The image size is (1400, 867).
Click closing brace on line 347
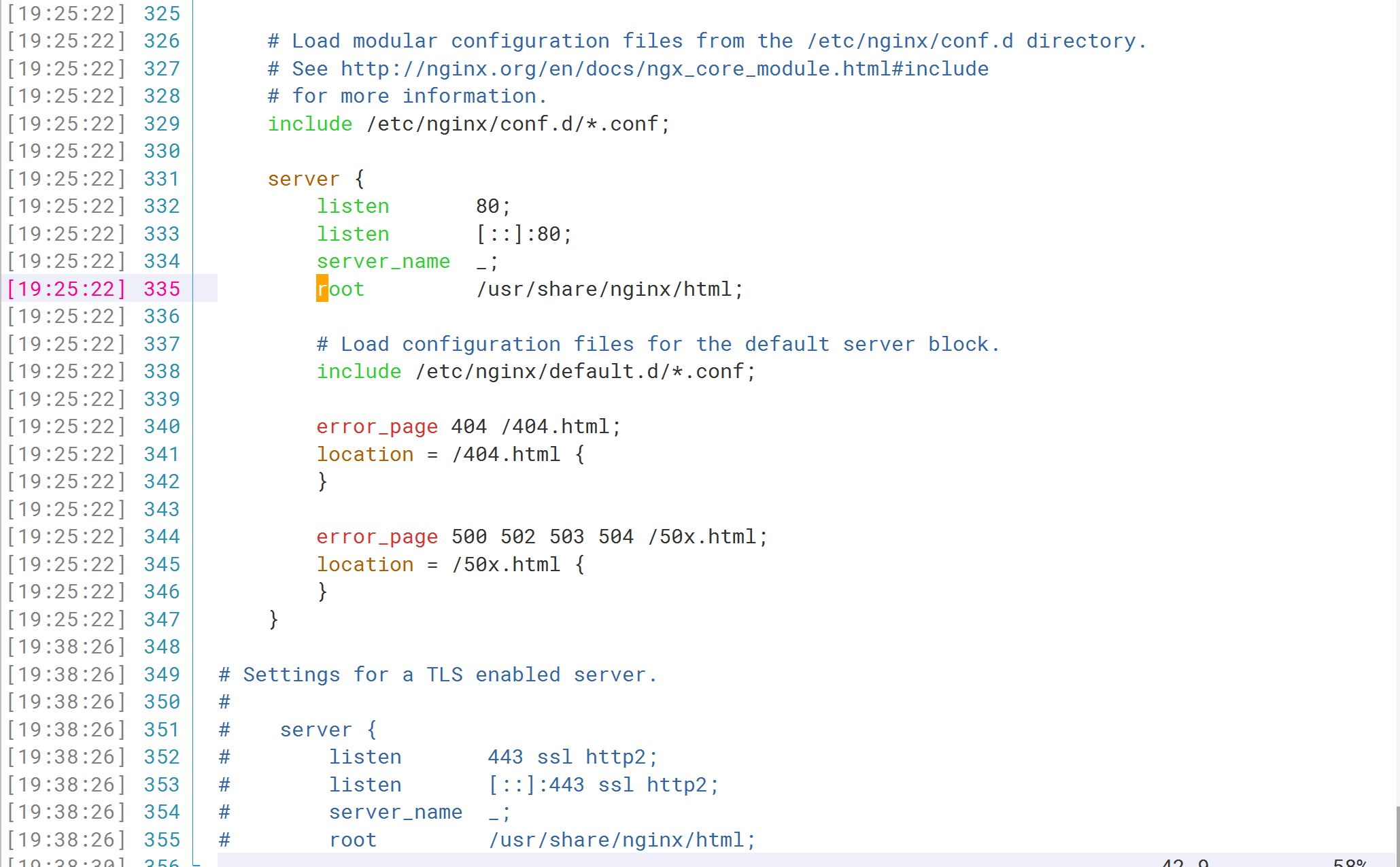pyautogui.click(x=273, y=619)
